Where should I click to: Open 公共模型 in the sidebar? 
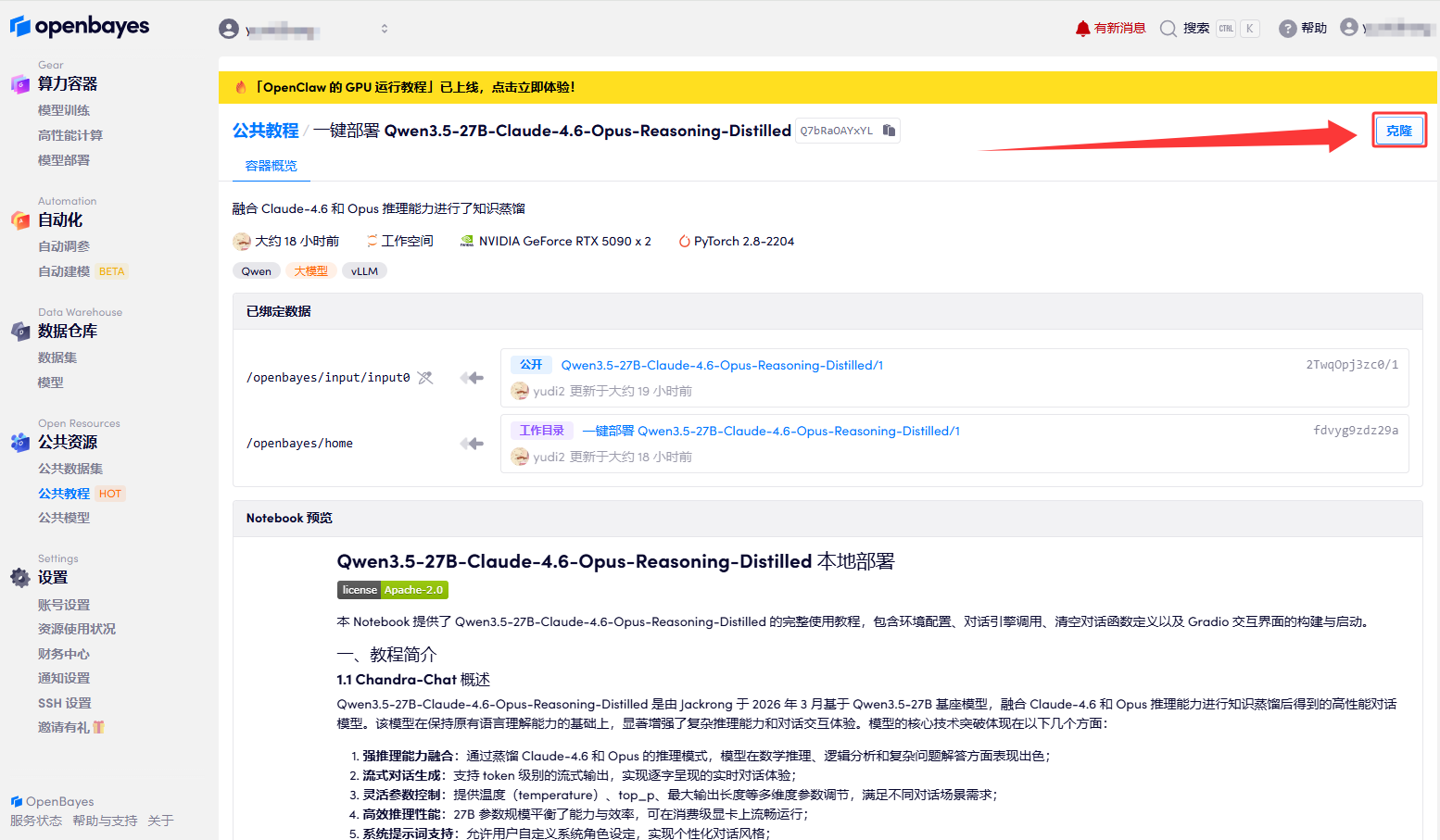coord(64,518)
